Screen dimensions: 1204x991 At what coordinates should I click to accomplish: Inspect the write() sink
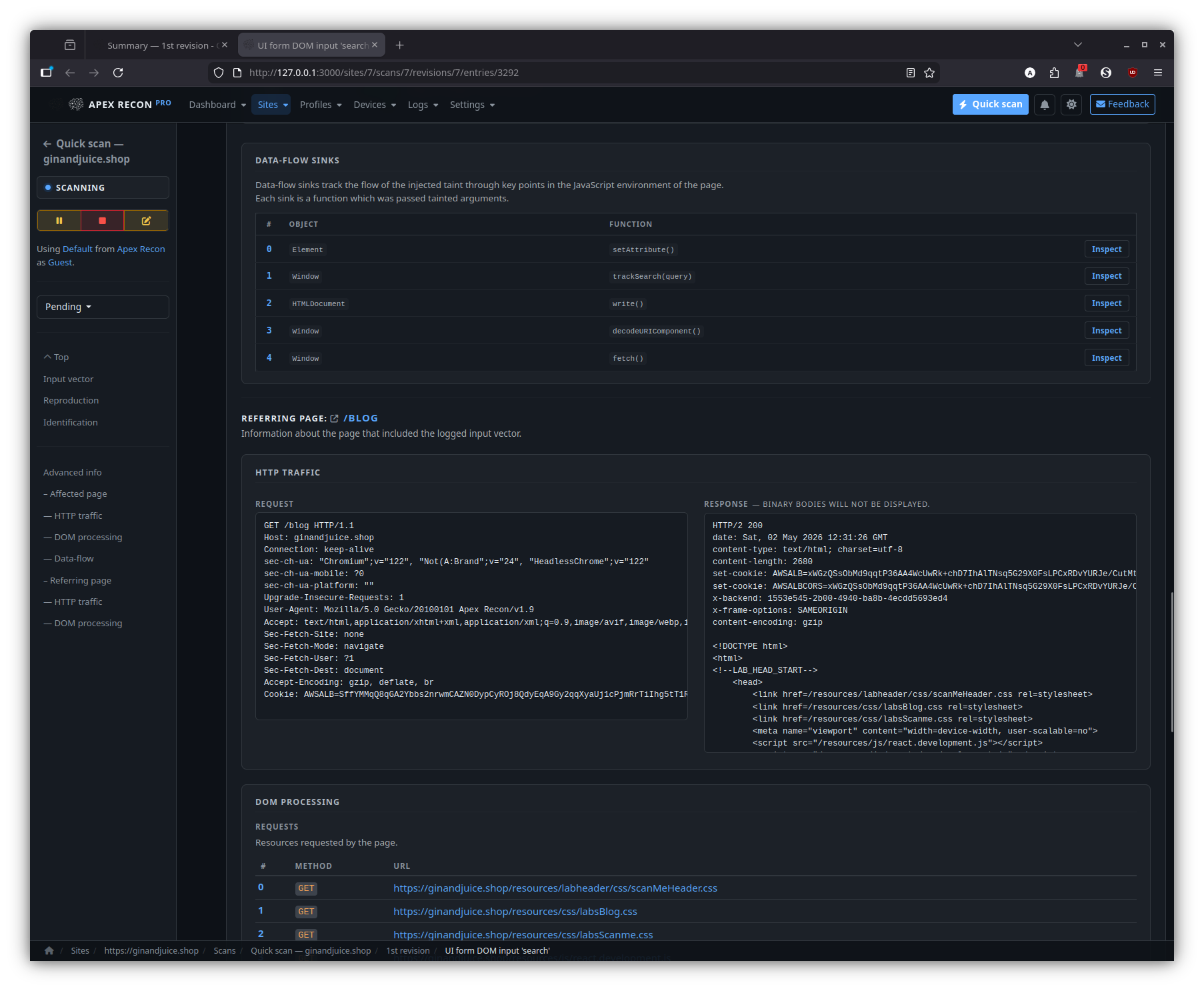pyautogui.click(x=1107, y=303)
